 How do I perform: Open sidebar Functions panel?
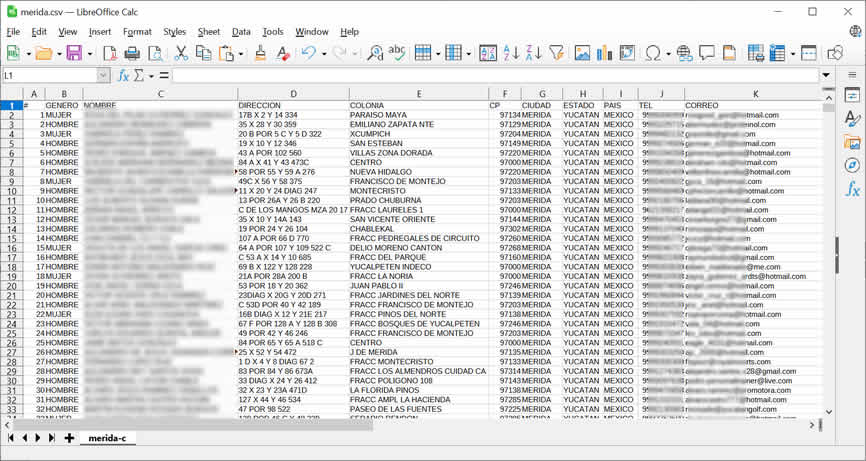tap(852, 189)
